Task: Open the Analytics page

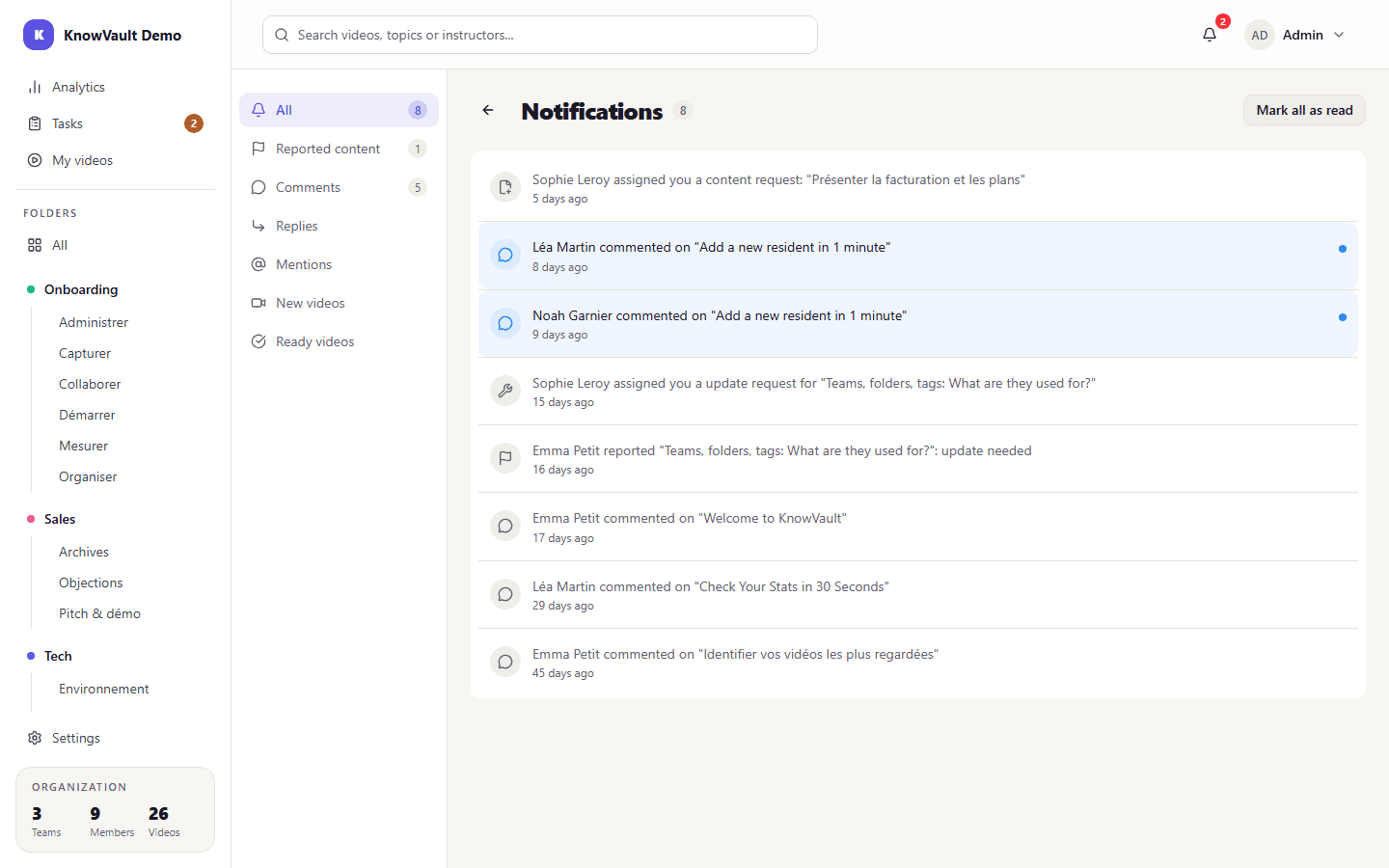Action: pyautogui.click(x=116, y=87)
